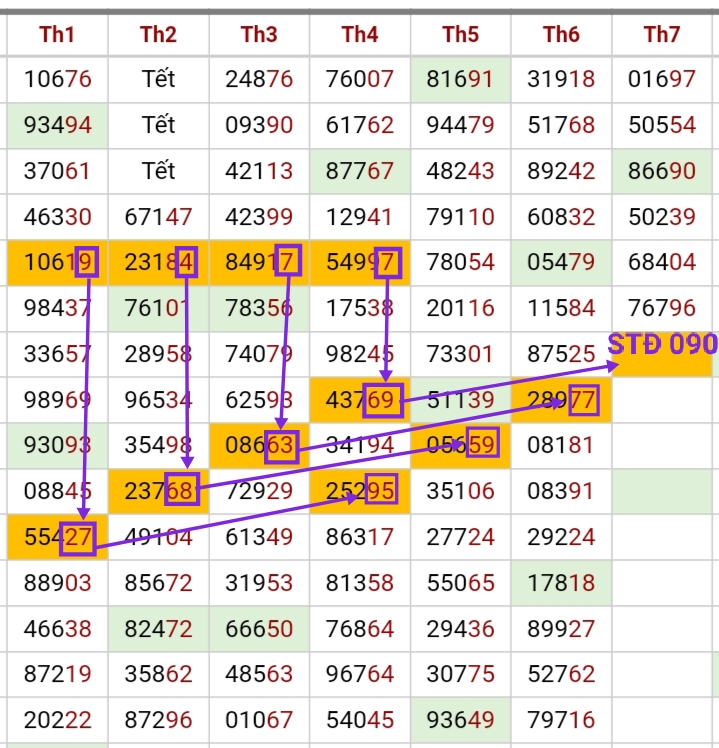719x748 pixels.
Task: Select the orange cell 54997
Action: tap(359, 263)
